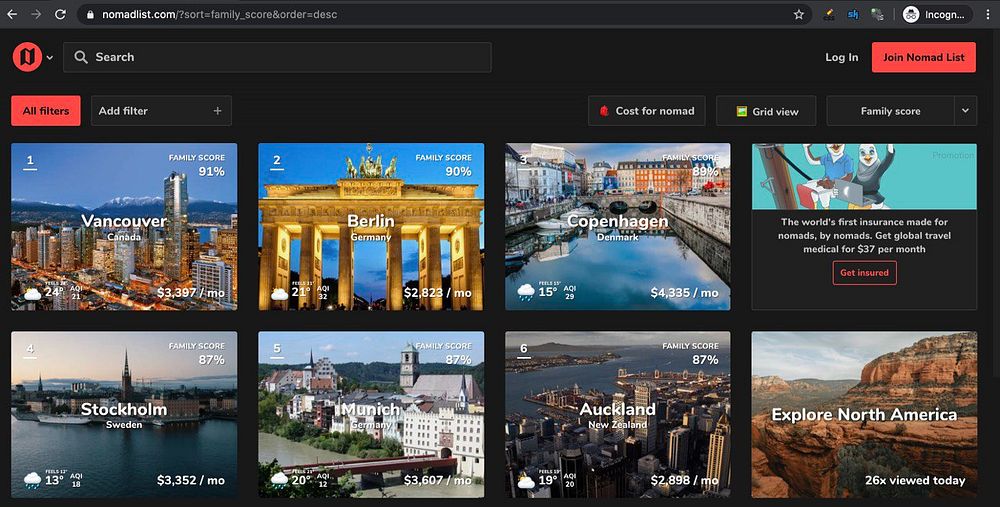This screenshot has height=507, width=1000.
Task: Open All filters
Action: click(x=46, y=110)
